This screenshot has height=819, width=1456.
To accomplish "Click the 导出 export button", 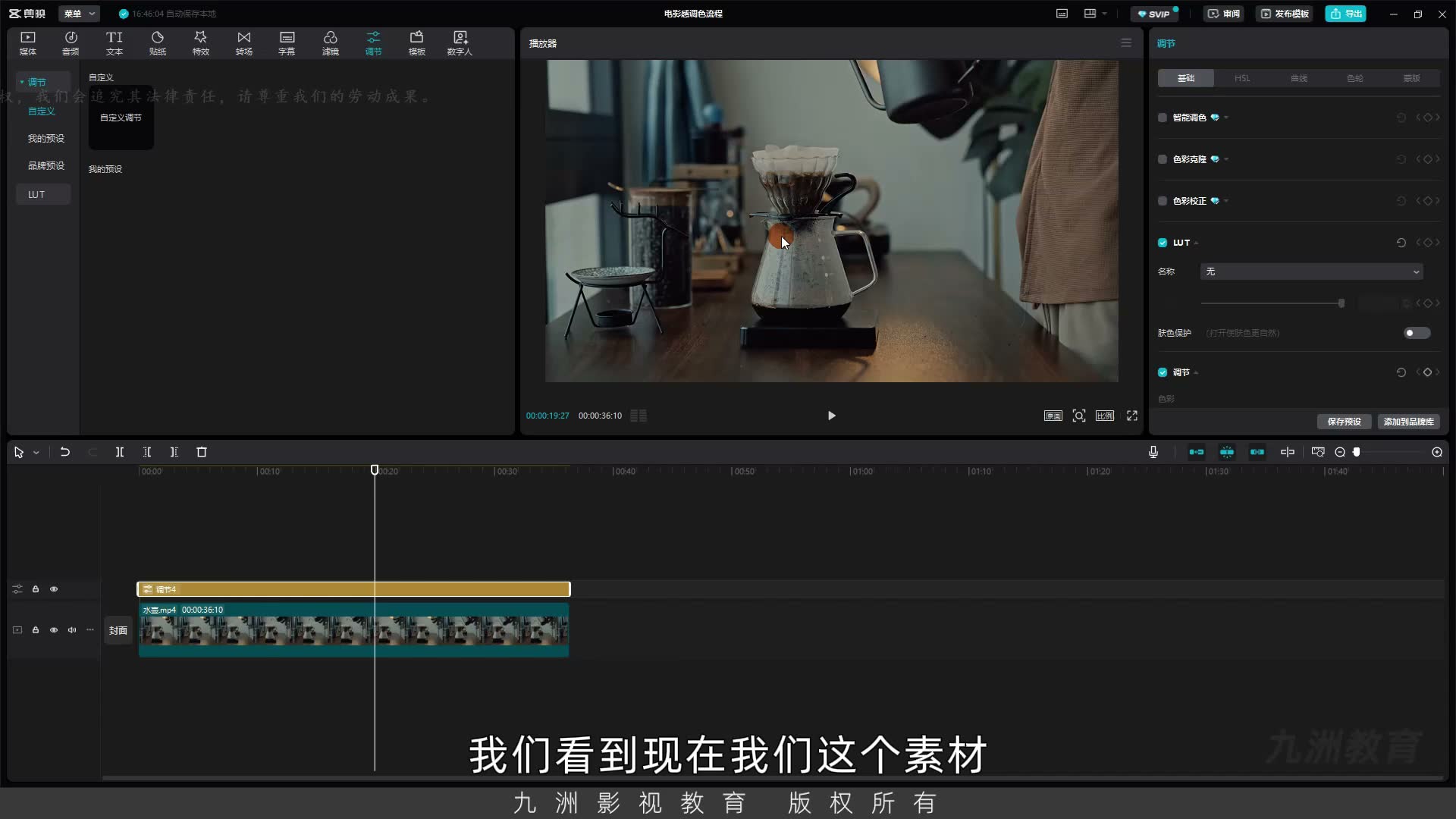I will click(1345, 14).
